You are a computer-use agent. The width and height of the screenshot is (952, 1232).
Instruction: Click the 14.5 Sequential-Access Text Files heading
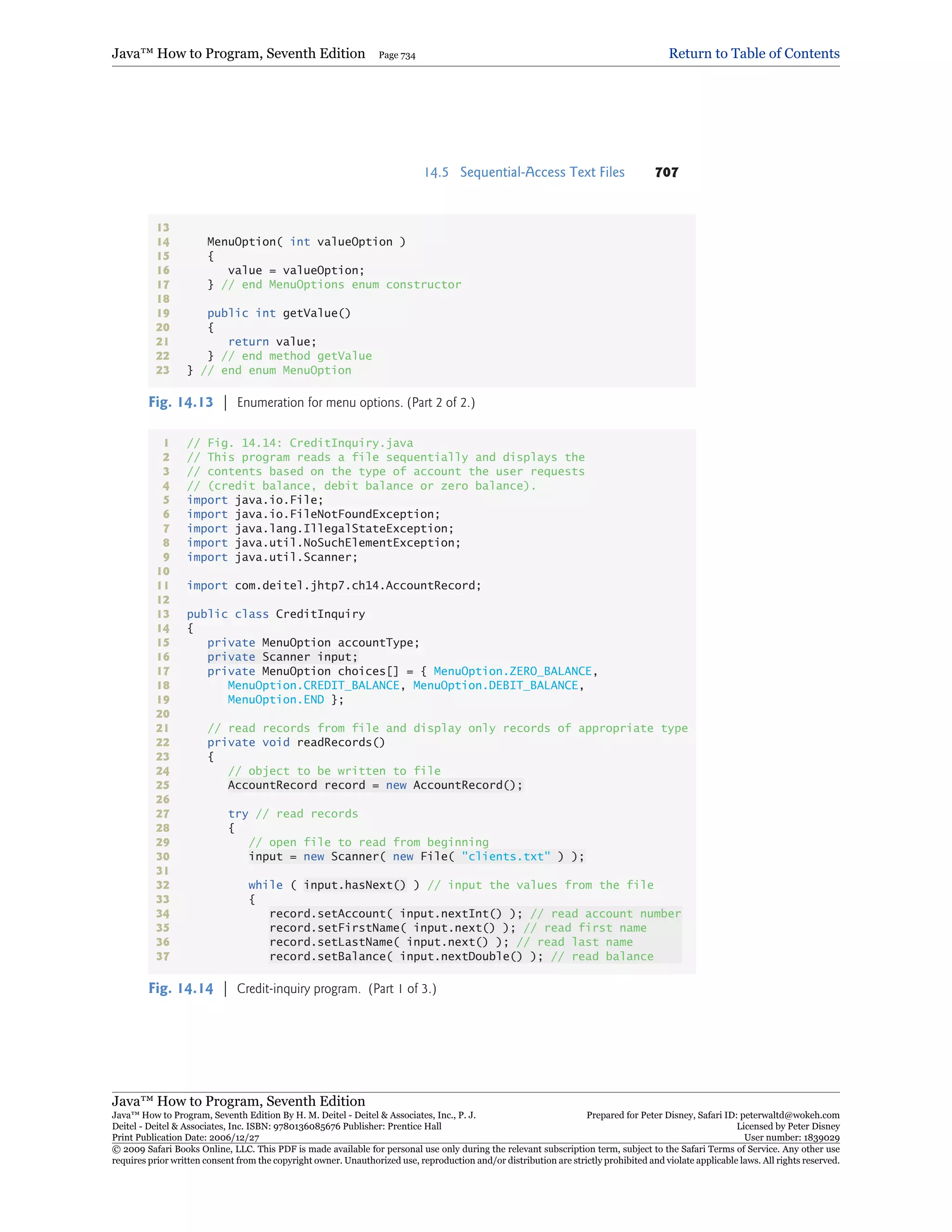[x=524, y=172]
